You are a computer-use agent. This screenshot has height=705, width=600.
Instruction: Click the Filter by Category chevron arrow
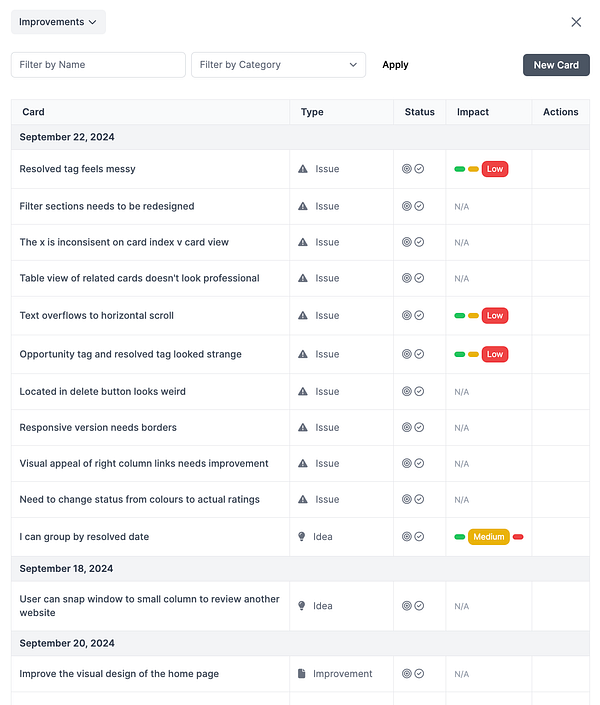click(x=353, y=65)
